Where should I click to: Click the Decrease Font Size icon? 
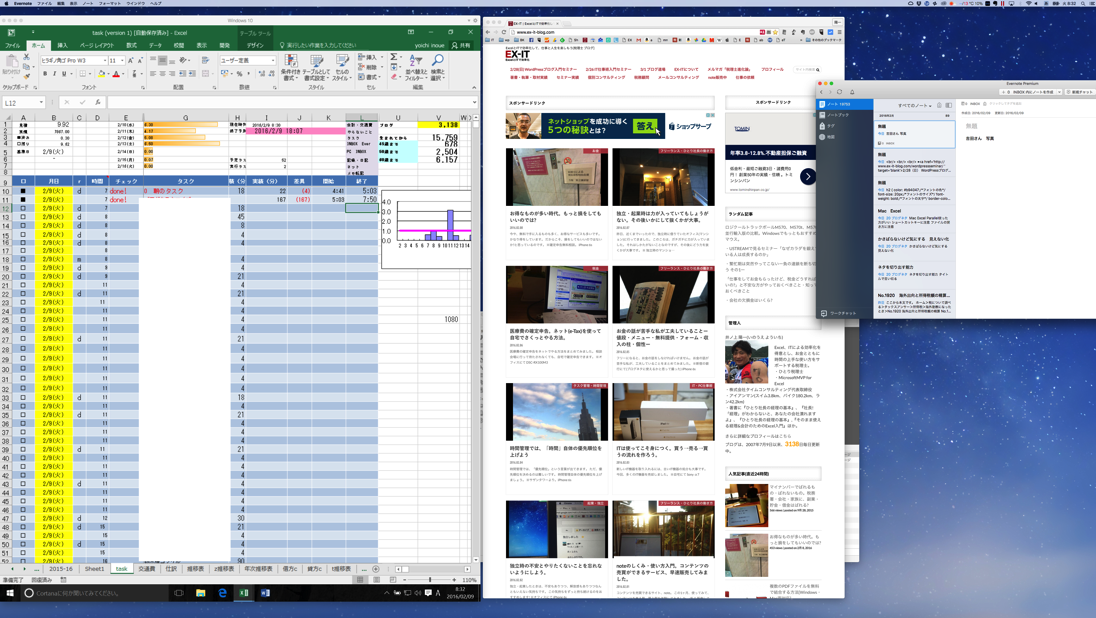[x=140, y=61]
